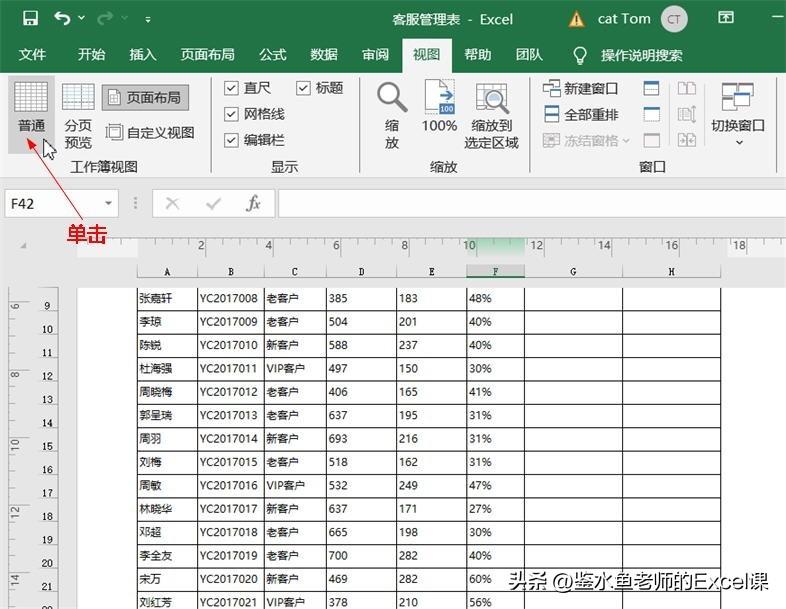Open Customize Quick Access Toolbar dropdown
Viewport: 786px width, 609px height.
point(148,20)
